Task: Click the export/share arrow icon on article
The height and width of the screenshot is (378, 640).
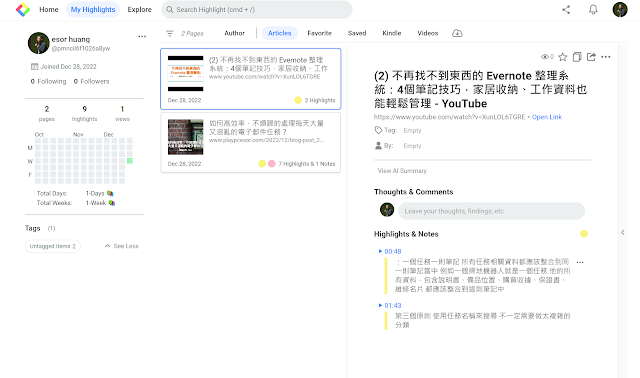Action: pos(591,57)
